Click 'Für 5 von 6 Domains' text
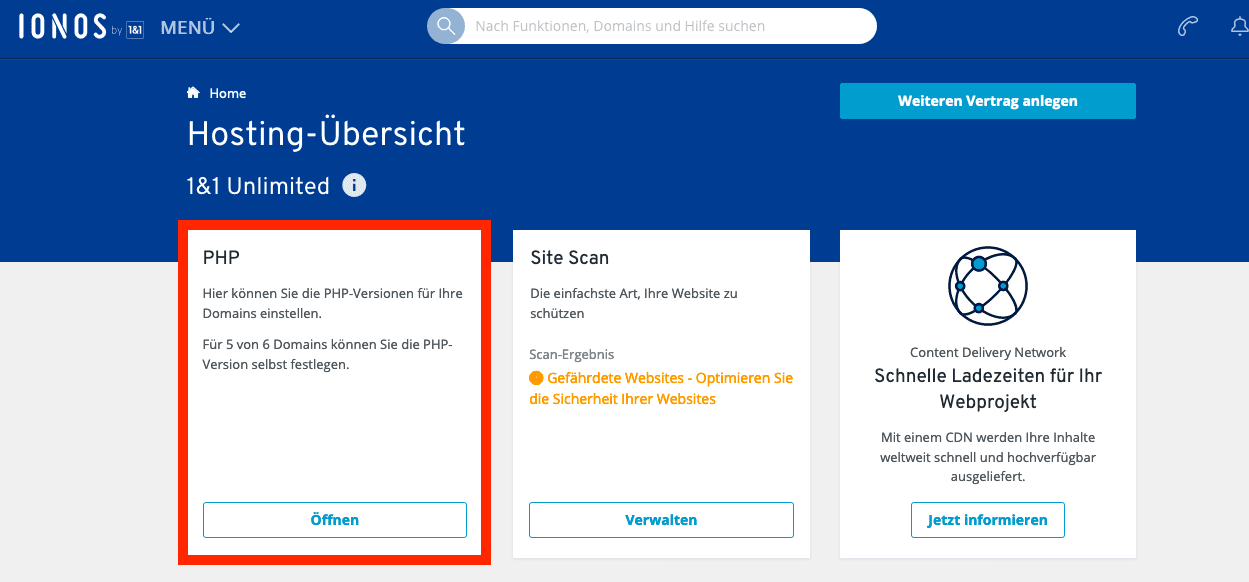The width and height of the screenshot is (1249, 582). [x=328, y=355]
